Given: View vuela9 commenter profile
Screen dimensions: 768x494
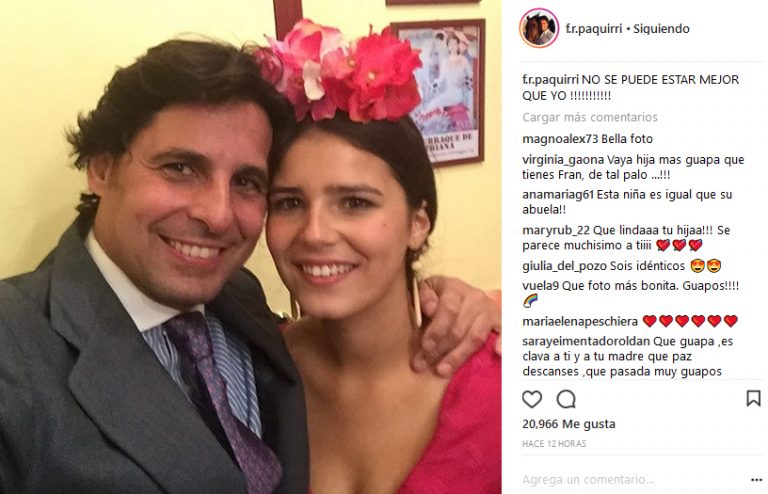Looking at the screenshot, I should pyautogui.click(x=540, y=286).
